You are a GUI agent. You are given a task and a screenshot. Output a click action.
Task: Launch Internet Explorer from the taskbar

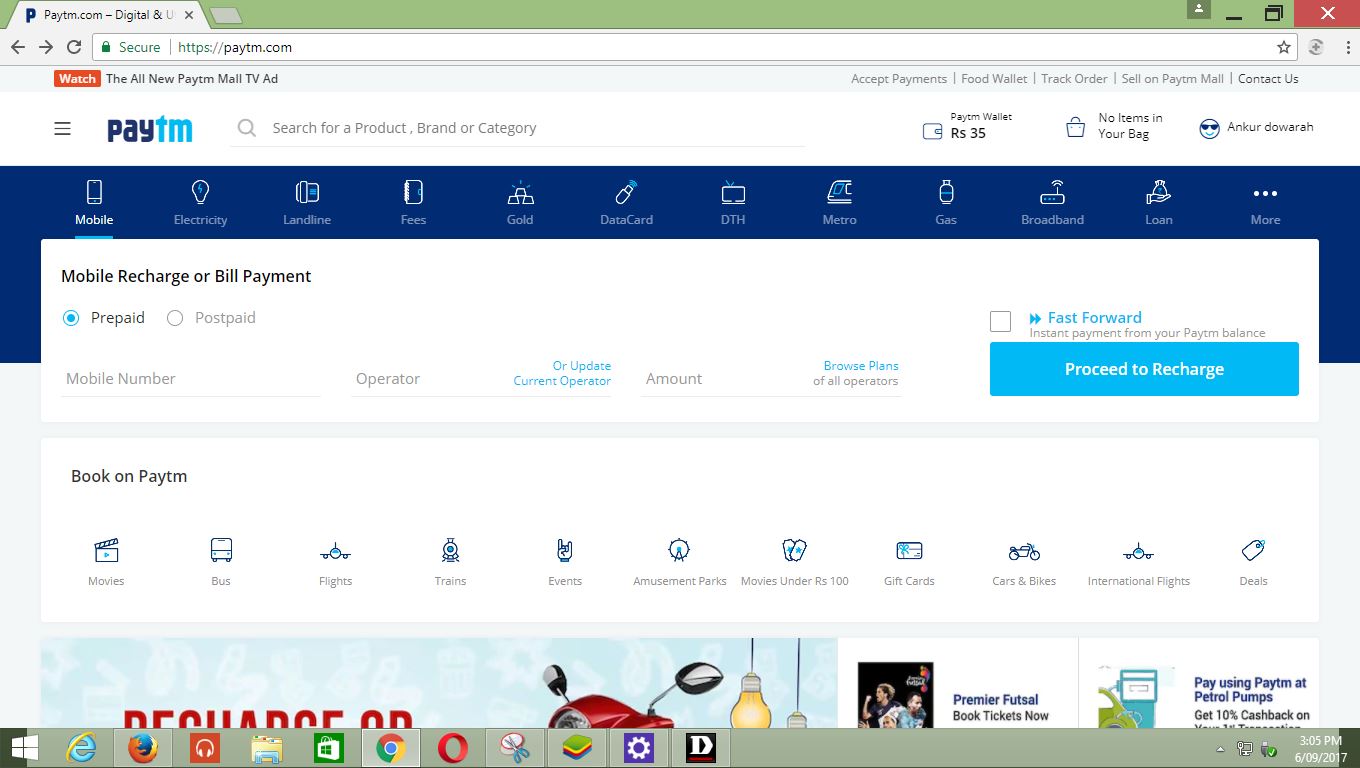81,748
